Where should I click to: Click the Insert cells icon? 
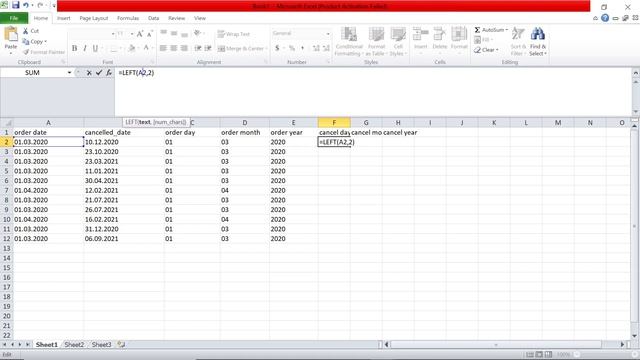(x=420, y=34)
